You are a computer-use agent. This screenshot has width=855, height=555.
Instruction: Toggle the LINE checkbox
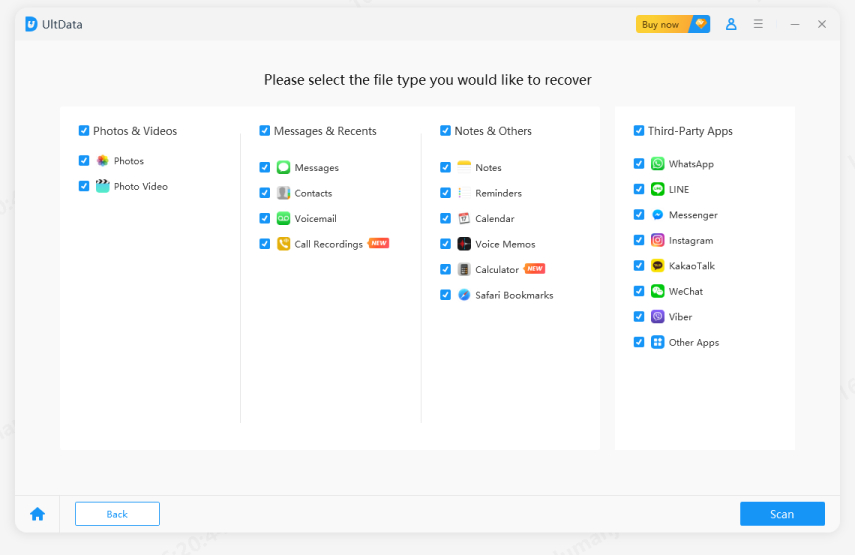tap(639, 189)
